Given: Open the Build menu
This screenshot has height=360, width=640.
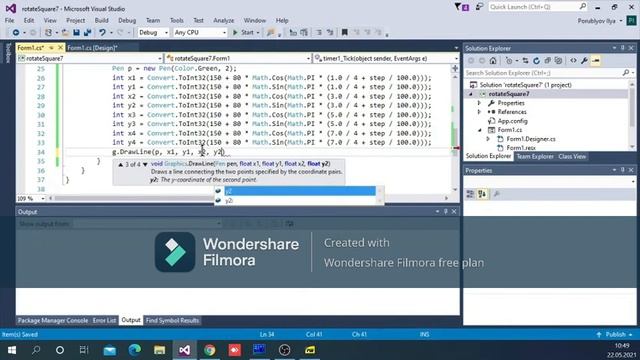Looking at the screenshot, I should pyautogui.click(x=101, y=20).
